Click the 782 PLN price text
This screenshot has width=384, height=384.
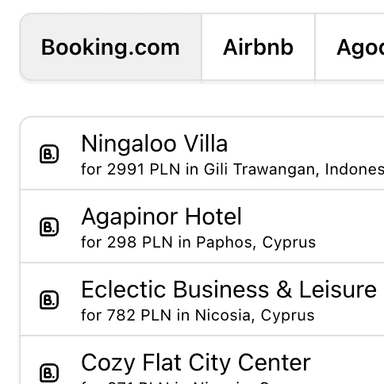click(x=139, y=315)
